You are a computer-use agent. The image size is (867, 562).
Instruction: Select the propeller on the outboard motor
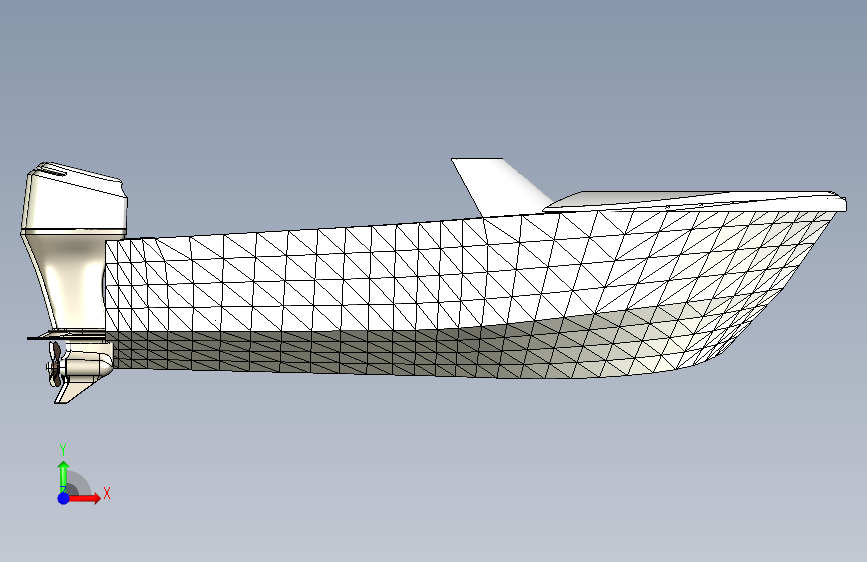55,363
